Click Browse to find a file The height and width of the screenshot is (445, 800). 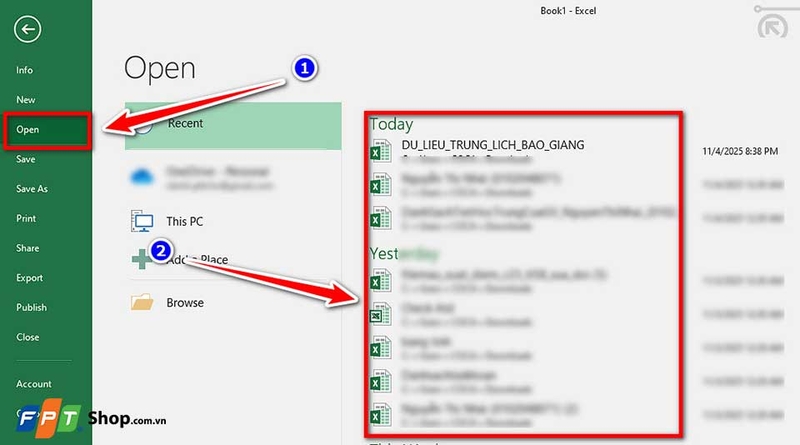click(x=185, y=303)
